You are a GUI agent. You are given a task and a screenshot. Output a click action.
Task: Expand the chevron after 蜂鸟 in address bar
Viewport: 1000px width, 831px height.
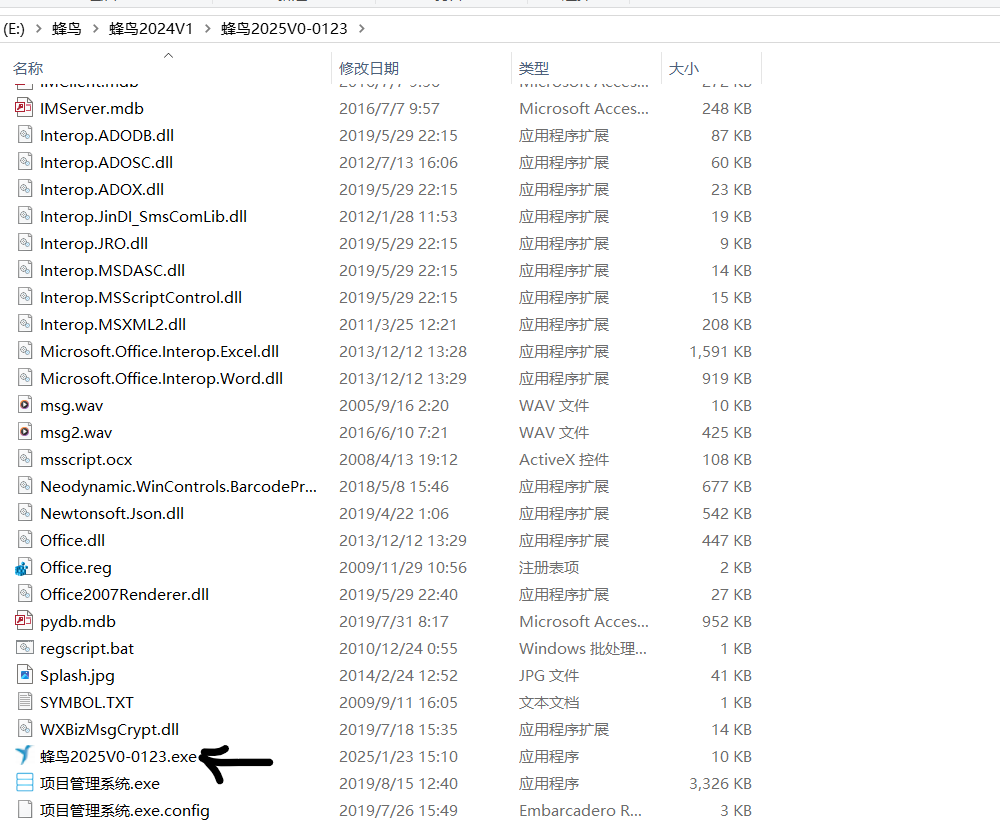pos(95,29)
